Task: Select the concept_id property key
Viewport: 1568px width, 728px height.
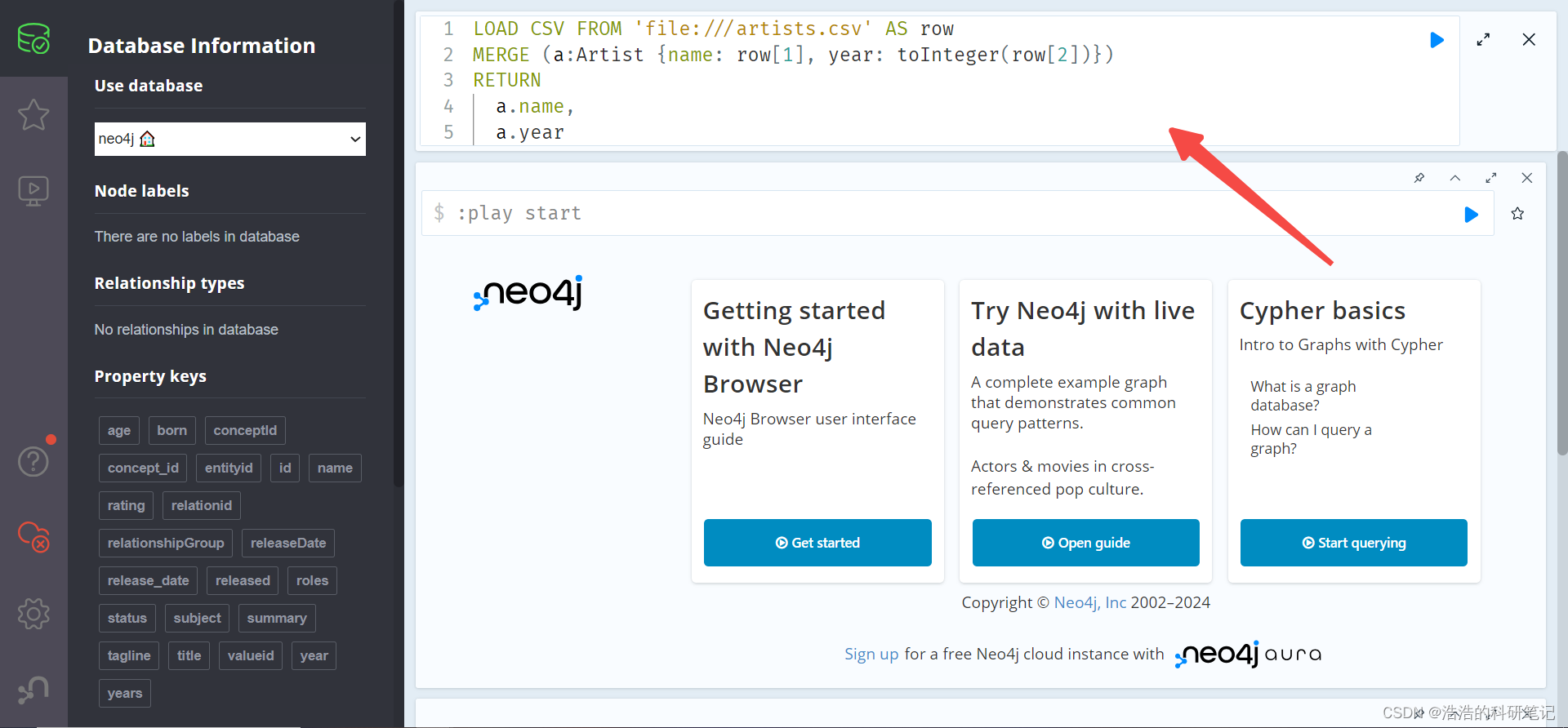Action: tap(143, 468)
